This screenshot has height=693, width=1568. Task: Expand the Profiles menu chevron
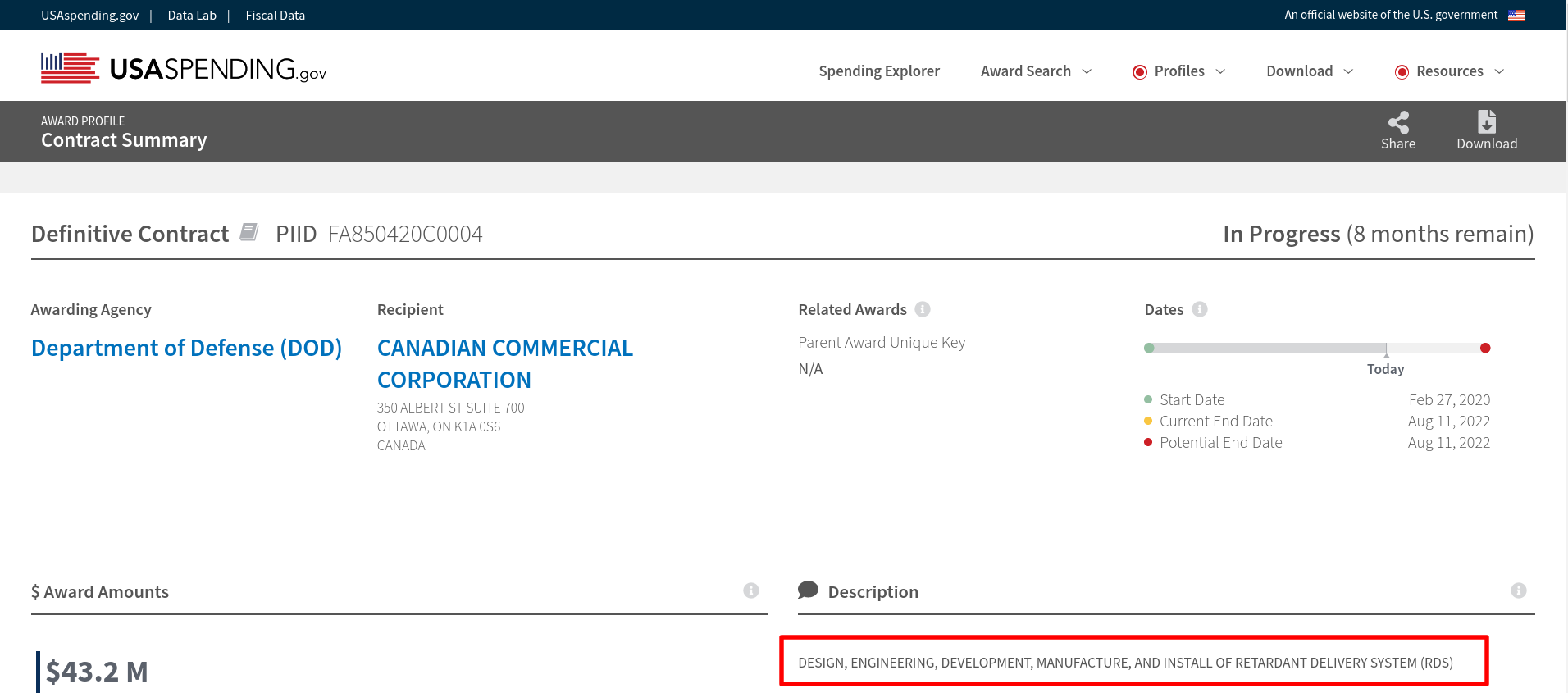tap(1220, 71)
